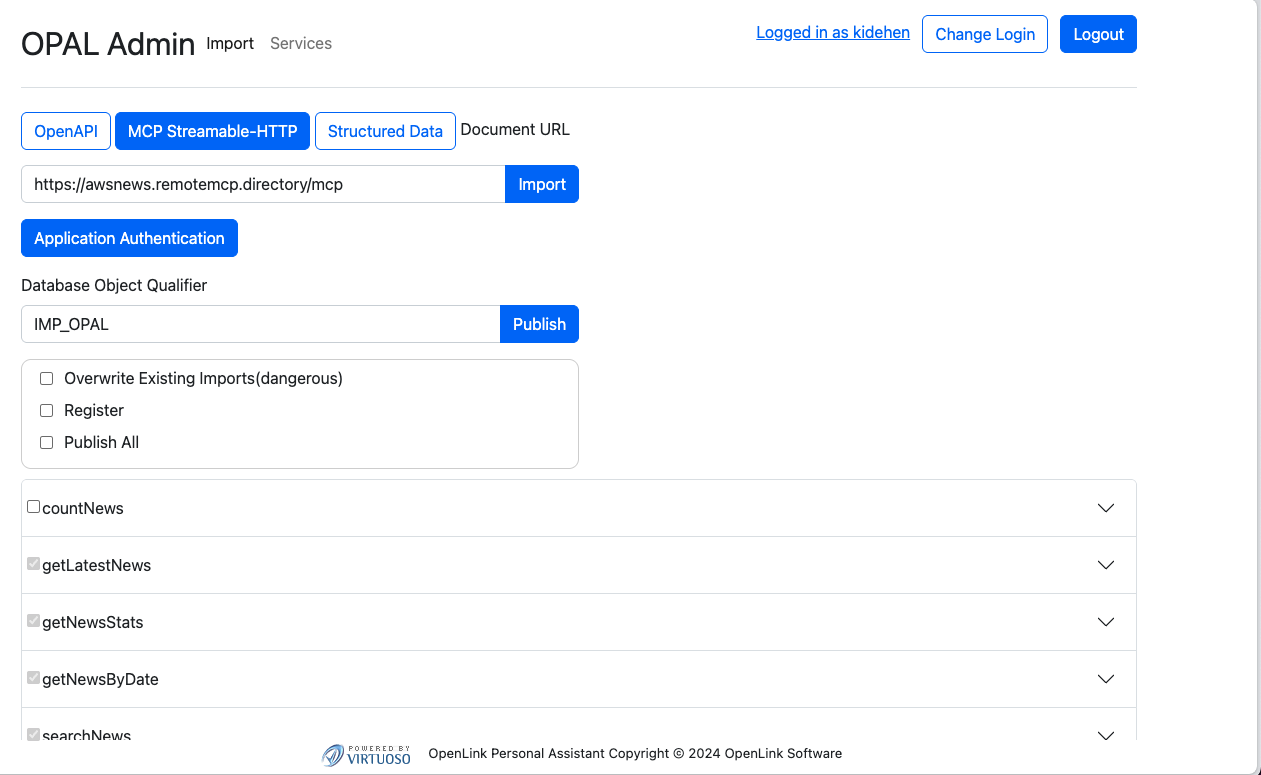
Task: Click the Publish All label text
Action: pyautogui.click(x=101, y=442)
